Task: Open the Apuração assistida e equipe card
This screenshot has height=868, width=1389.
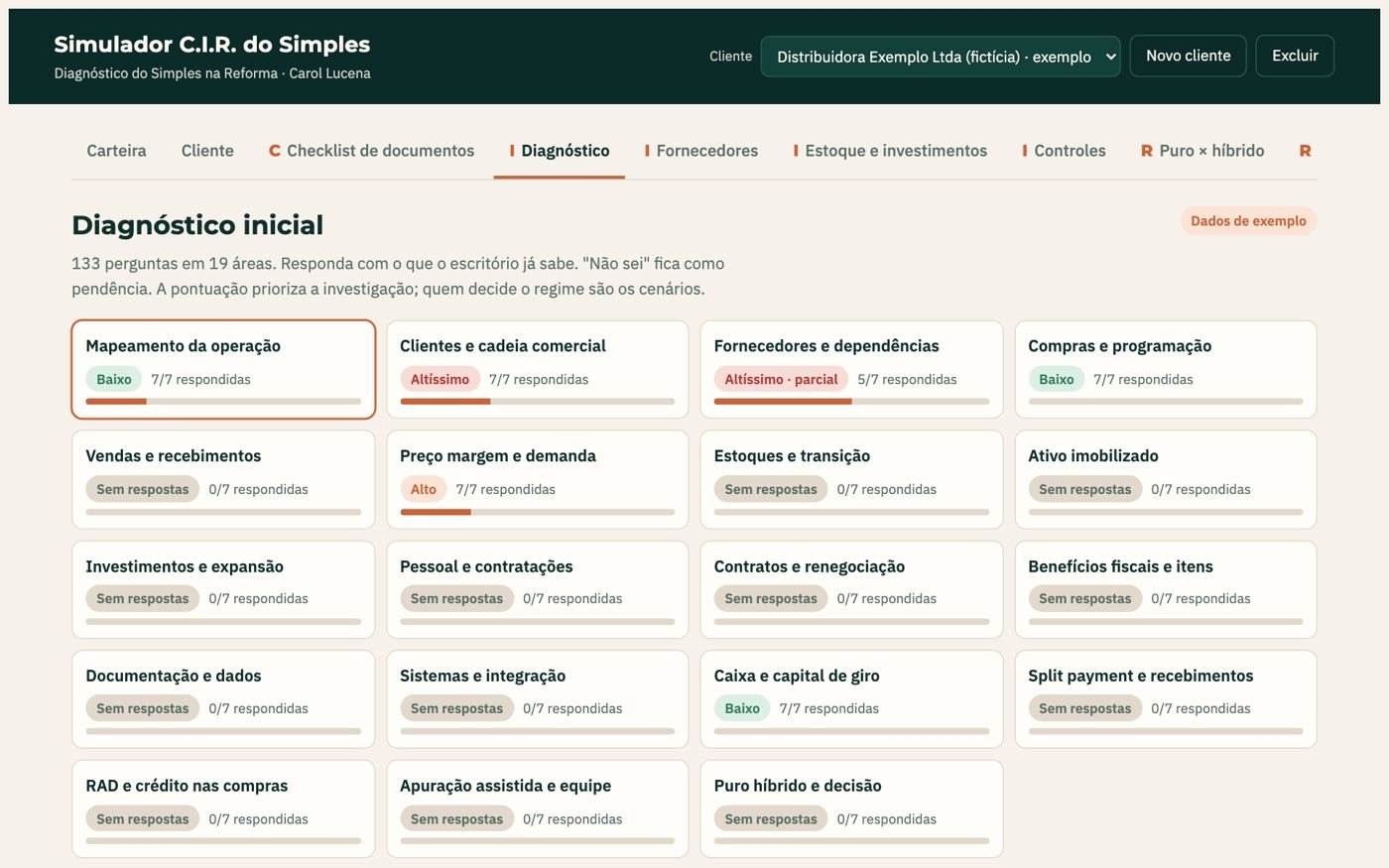Action: pos(538,808)
